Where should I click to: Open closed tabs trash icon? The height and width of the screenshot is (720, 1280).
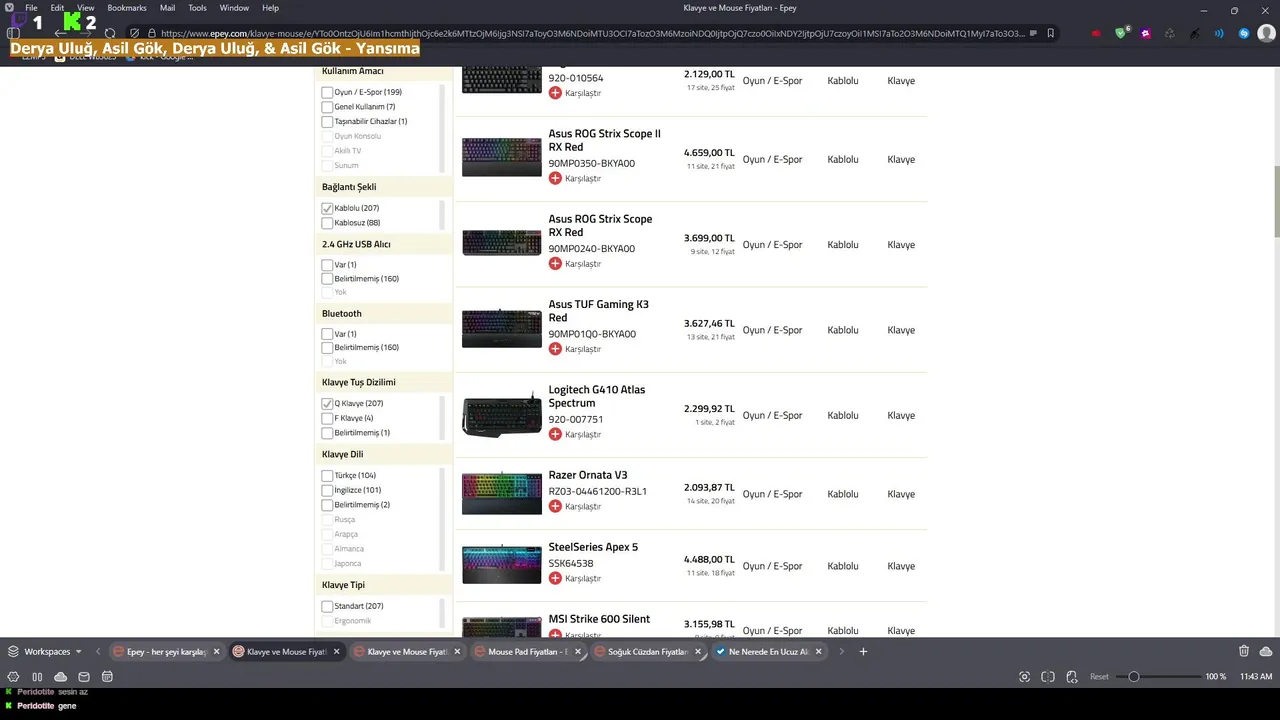pyautogui.click(x=1244, y=651)
